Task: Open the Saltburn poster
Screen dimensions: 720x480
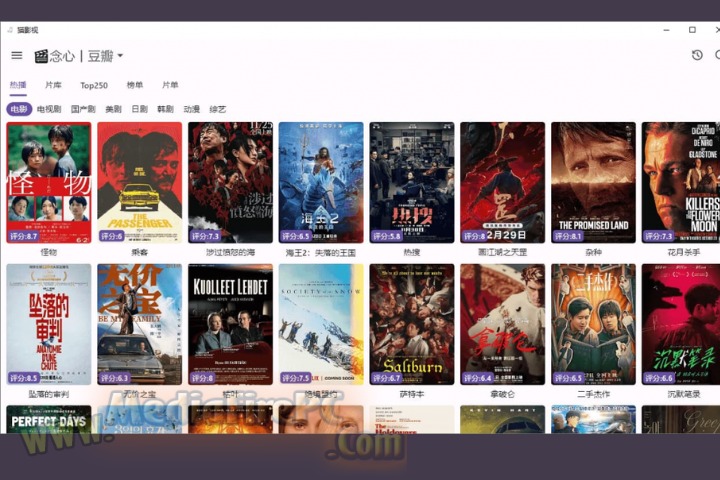Action: pyautogui.click(x=412, y=324)
